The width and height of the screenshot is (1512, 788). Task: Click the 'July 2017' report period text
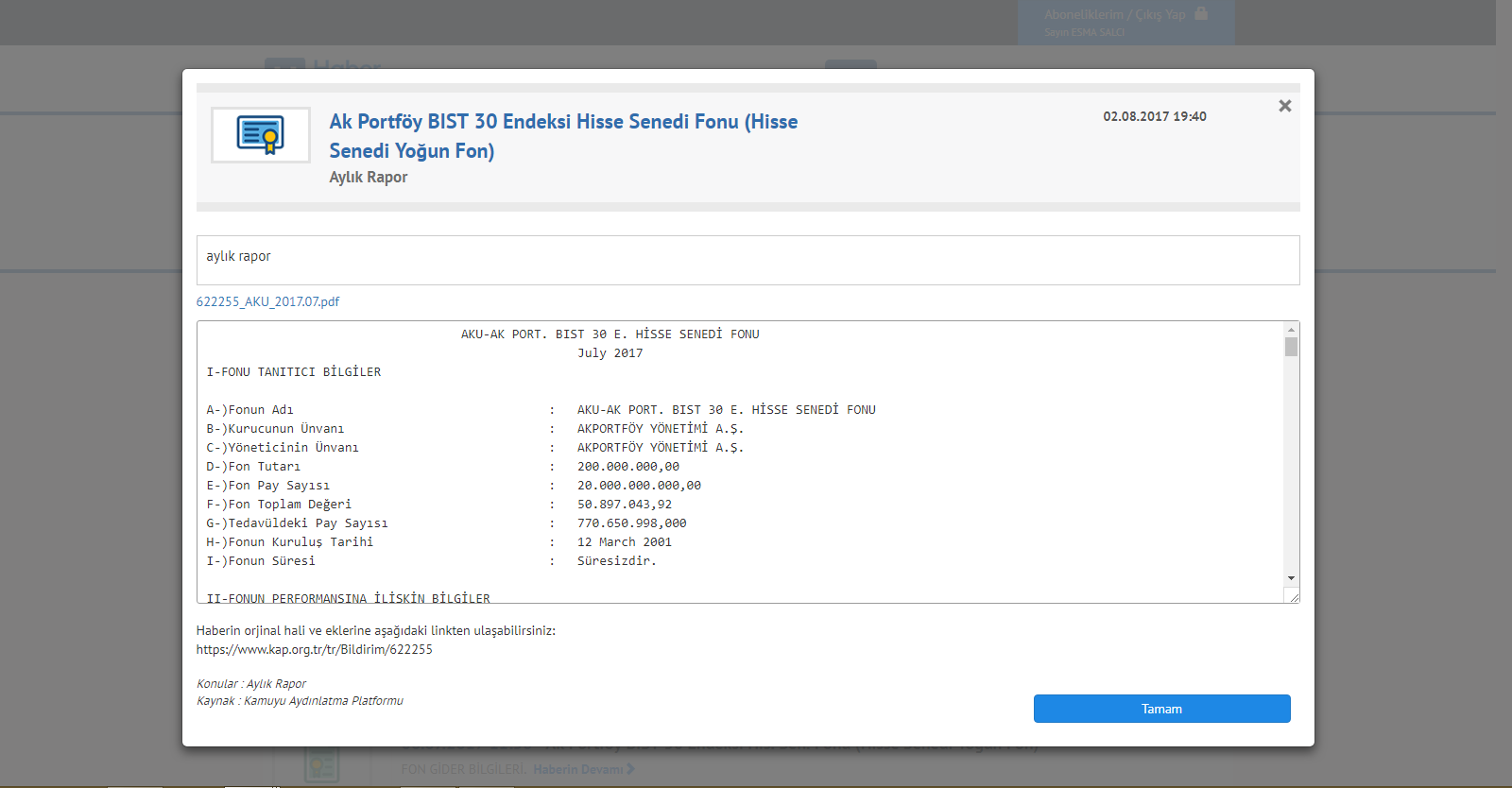[610, 353]
